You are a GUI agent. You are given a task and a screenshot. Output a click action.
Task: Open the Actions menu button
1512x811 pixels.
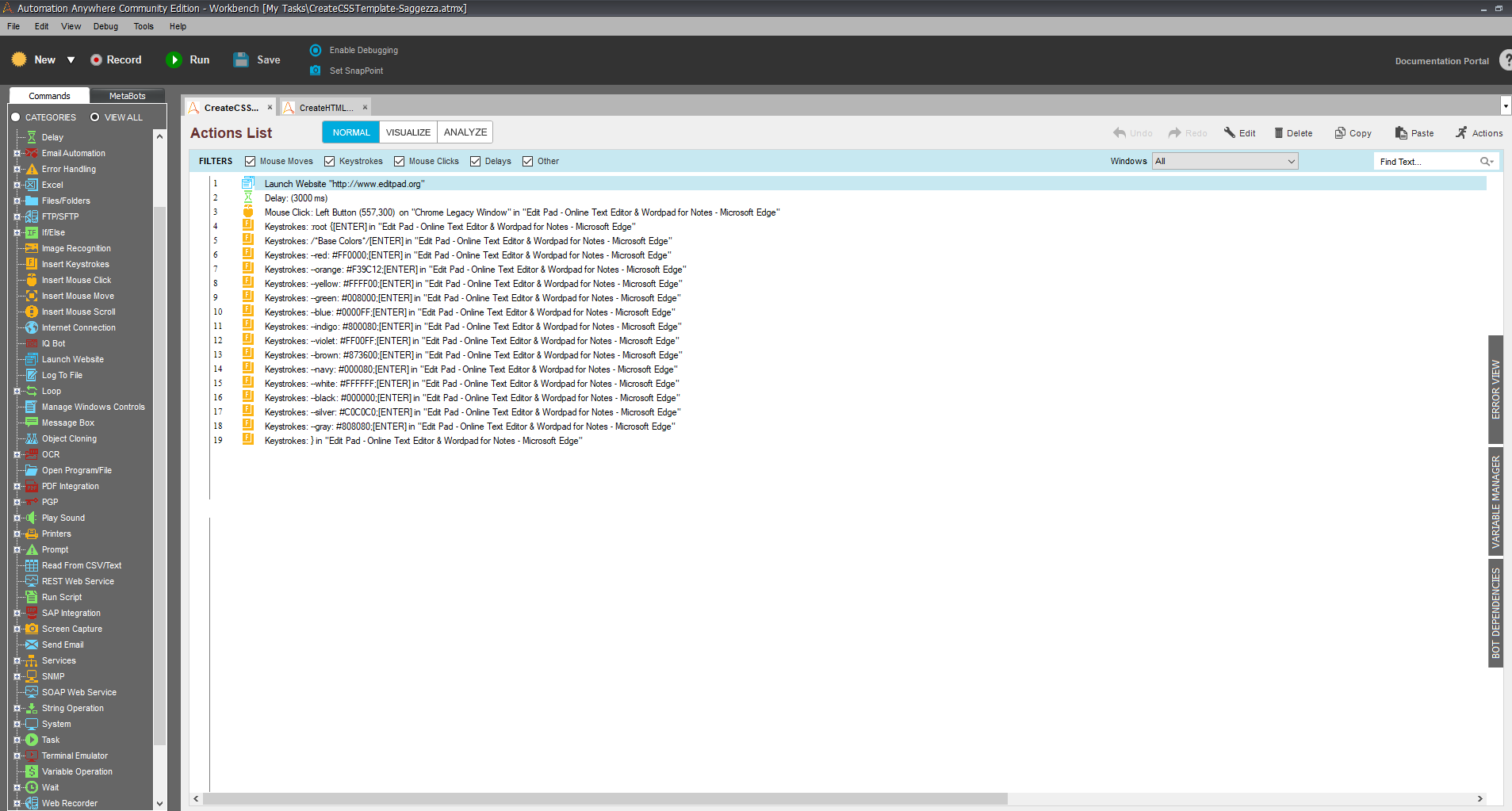(x=1479, y=133)
